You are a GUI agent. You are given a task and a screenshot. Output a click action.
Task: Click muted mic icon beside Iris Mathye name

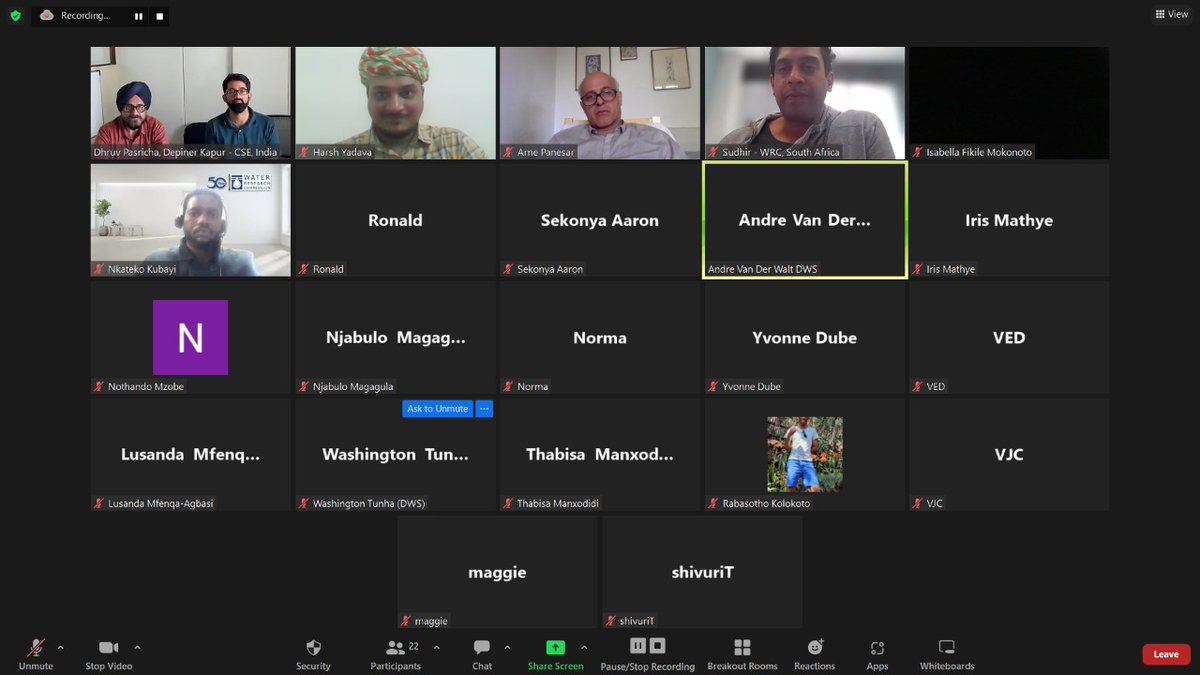tap(918, 269)
